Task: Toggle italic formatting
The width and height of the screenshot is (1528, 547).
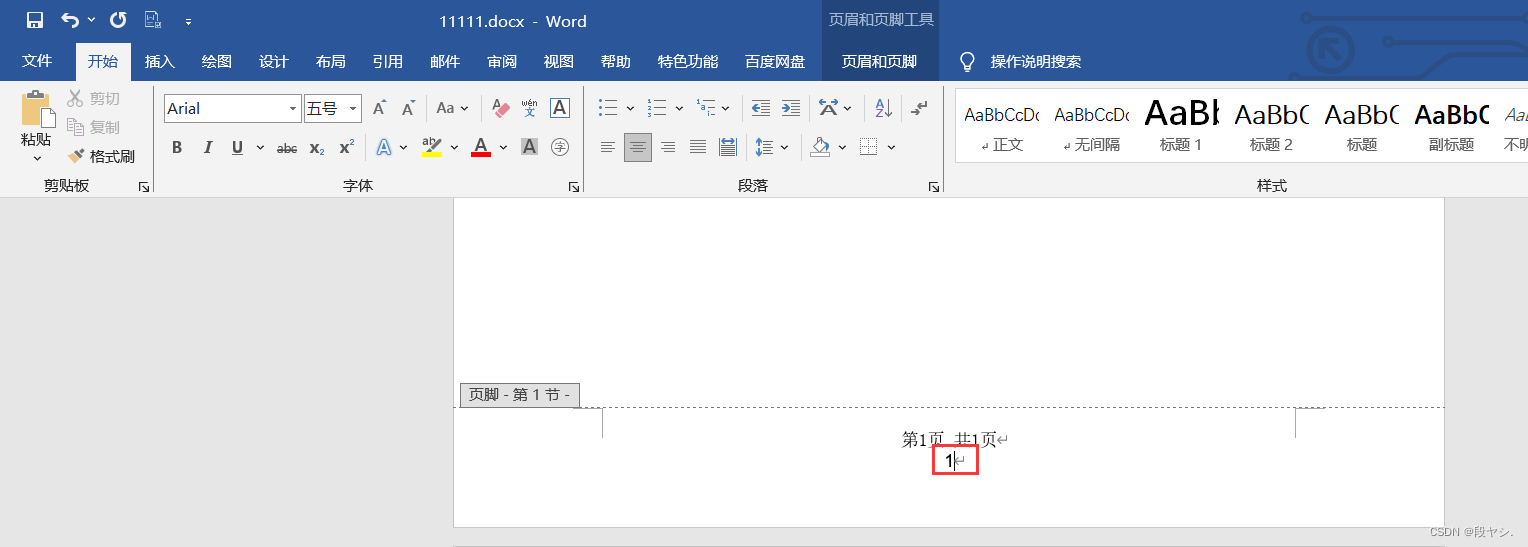Action: click(207, 148)
